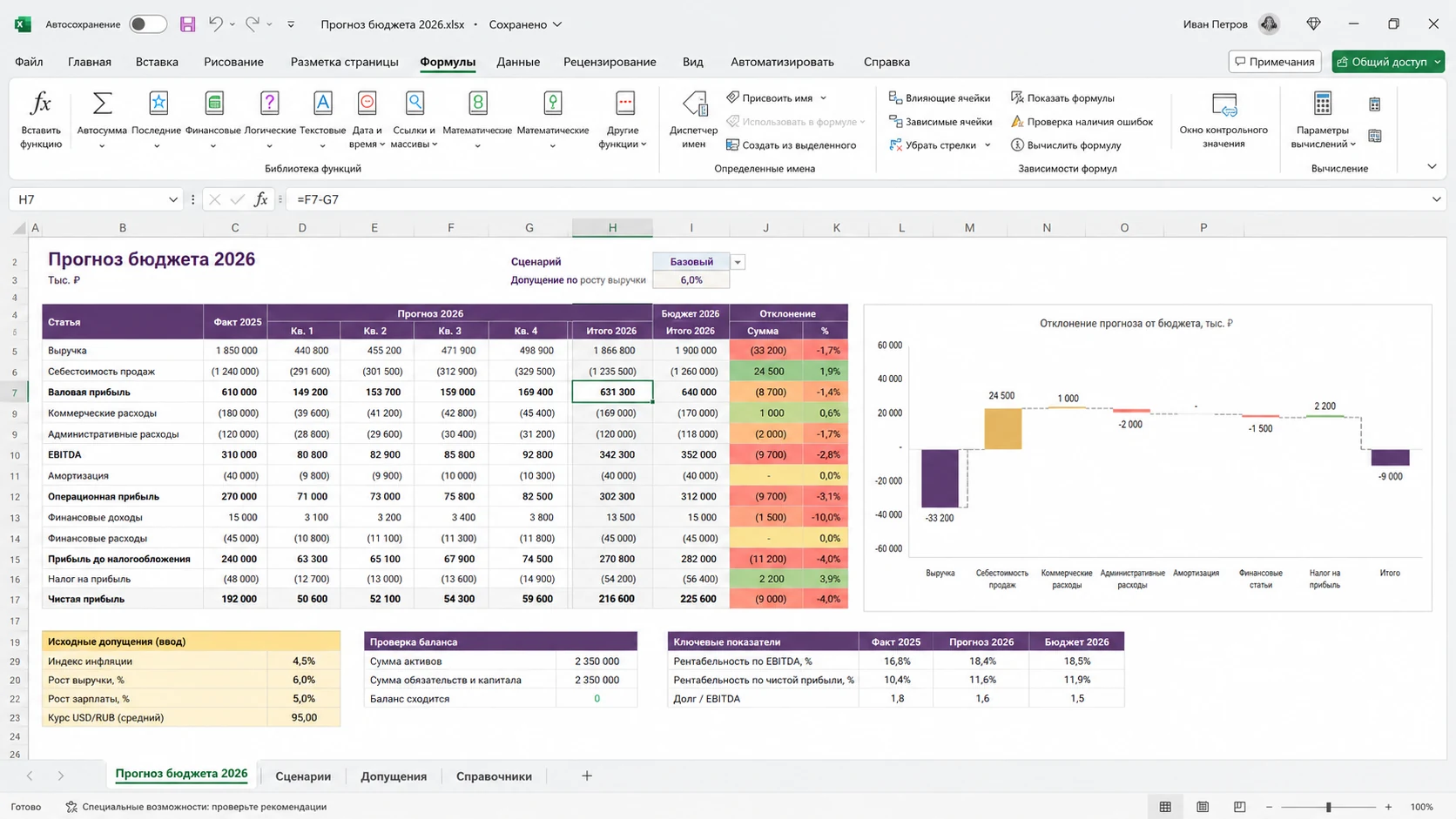Switch to the Данные ribbon tab
This screenshot has width=1456, height=819.
click(518, 62)
